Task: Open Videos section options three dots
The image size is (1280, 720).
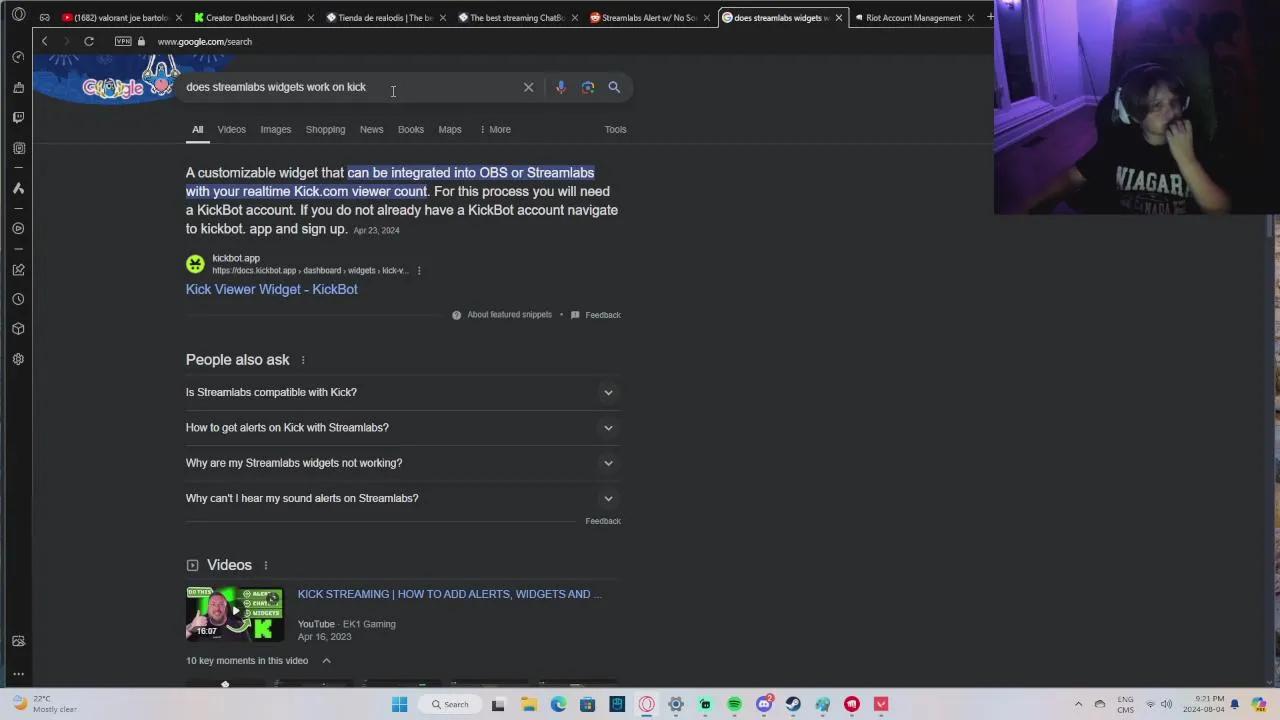Action: (x=266, y=566)
